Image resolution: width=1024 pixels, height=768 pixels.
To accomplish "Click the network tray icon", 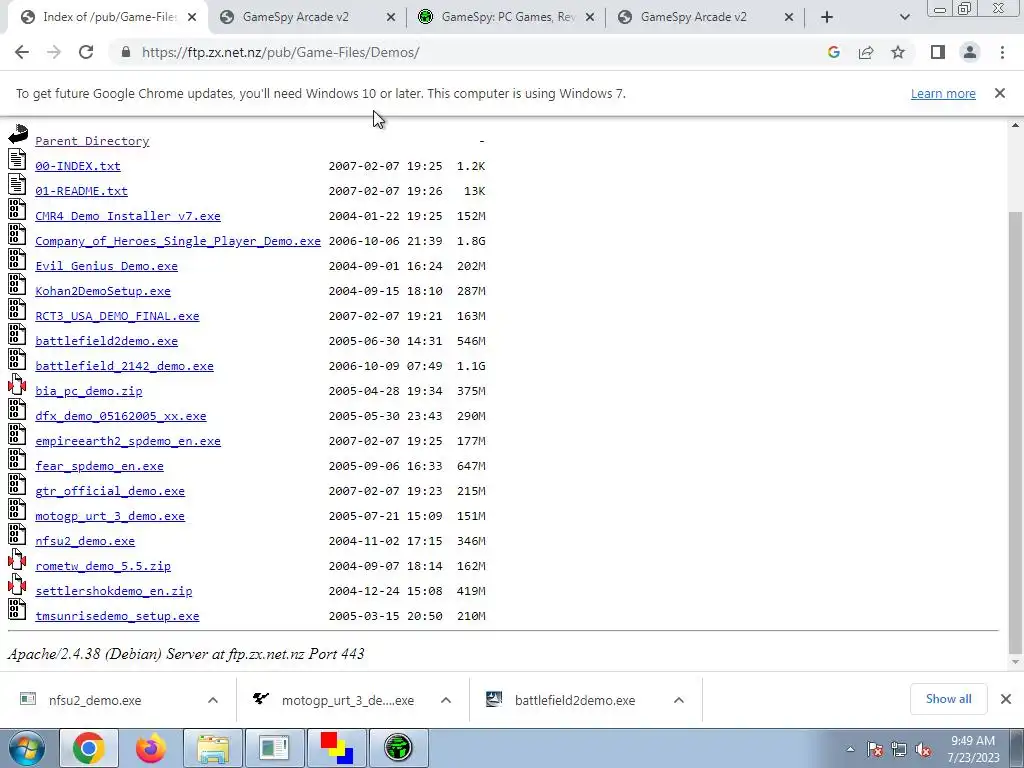I will [899, 750].
